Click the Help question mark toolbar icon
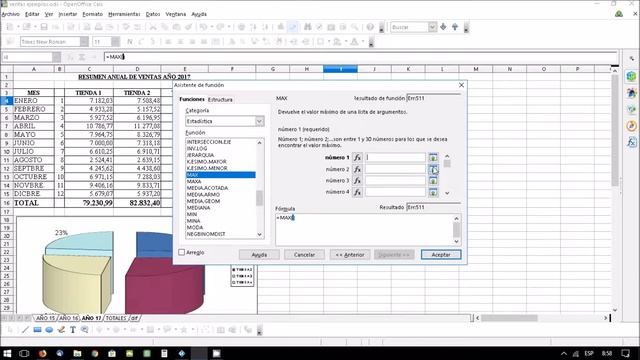The height and width of the screenshot is (360, 640). [370, 27]
